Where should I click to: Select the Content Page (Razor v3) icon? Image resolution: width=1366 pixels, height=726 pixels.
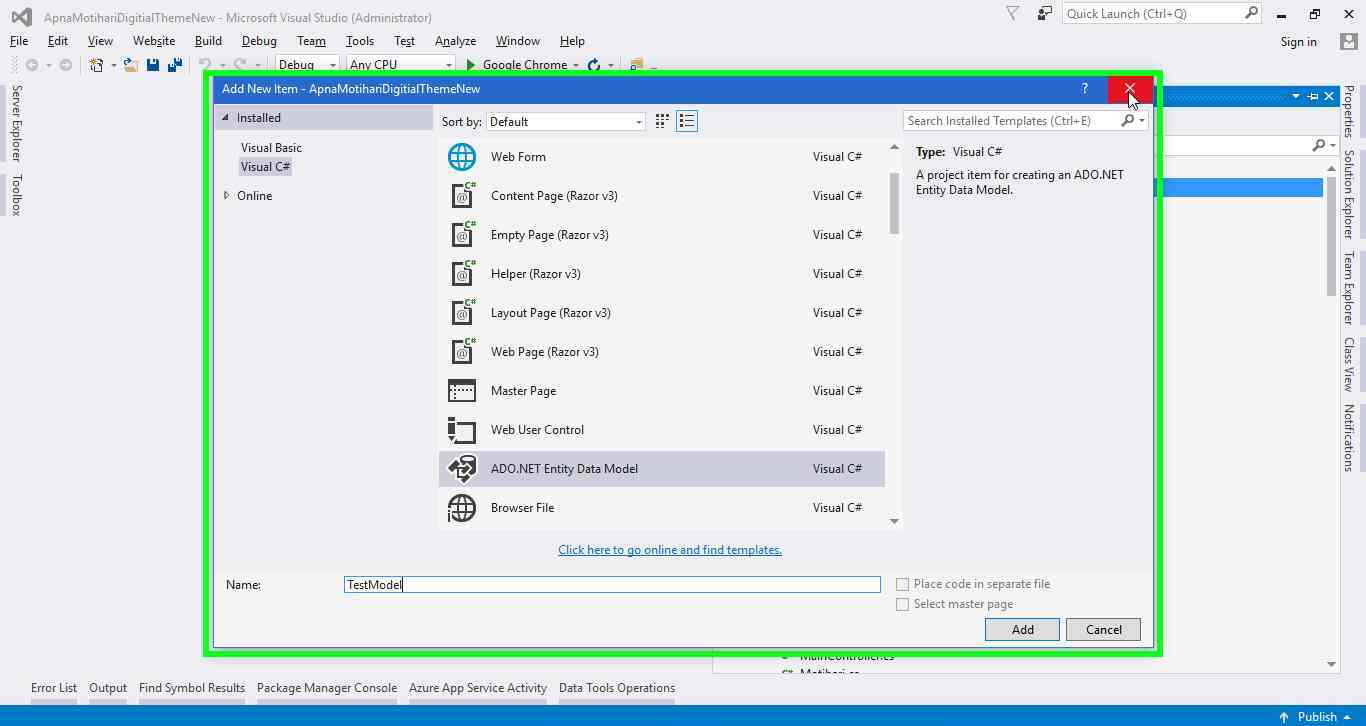pyautogui.click(x=462, y=196)
